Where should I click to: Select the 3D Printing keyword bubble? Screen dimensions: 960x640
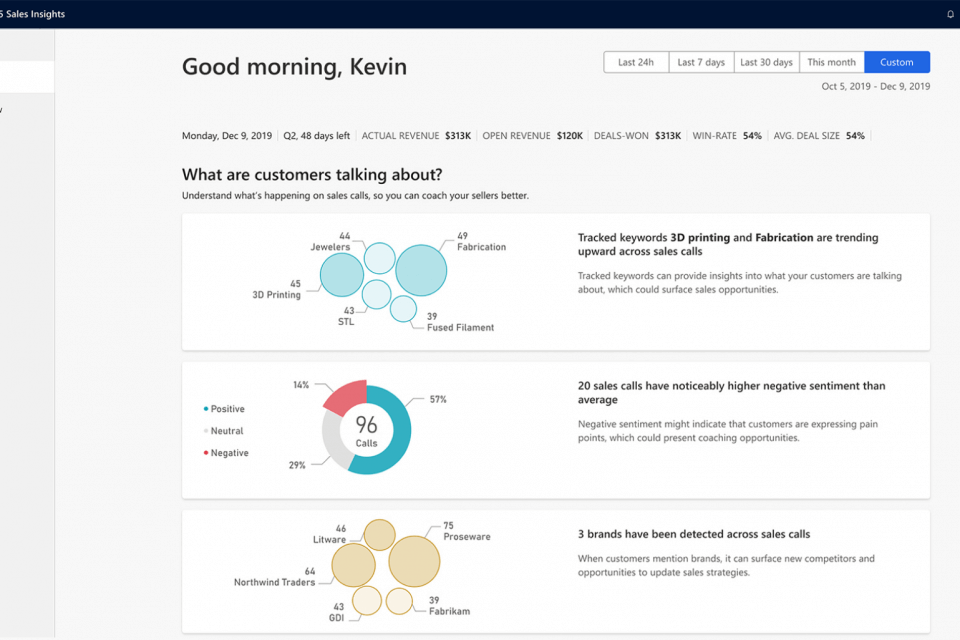click(341, 274)
